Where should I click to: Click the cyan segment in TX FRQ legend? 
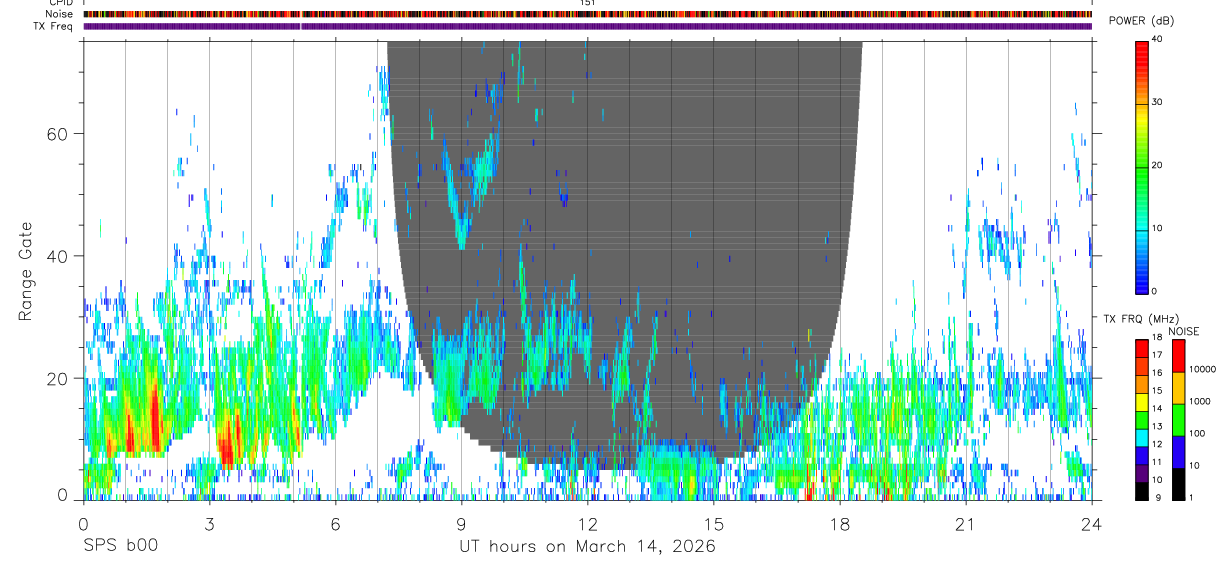[1142, 438]
